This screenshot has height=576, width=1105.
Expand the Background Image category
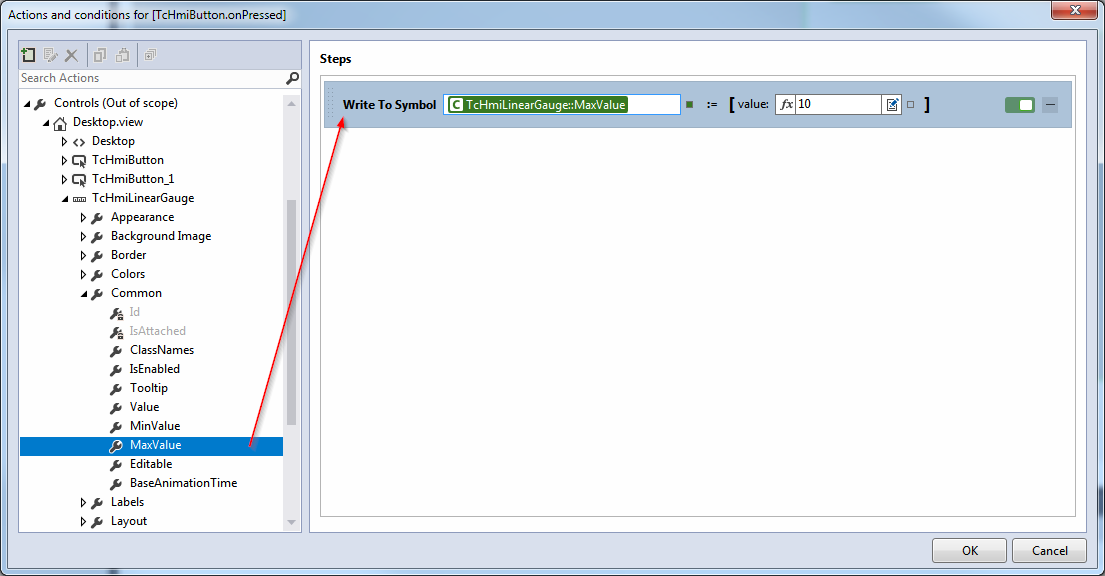point(83,237)
